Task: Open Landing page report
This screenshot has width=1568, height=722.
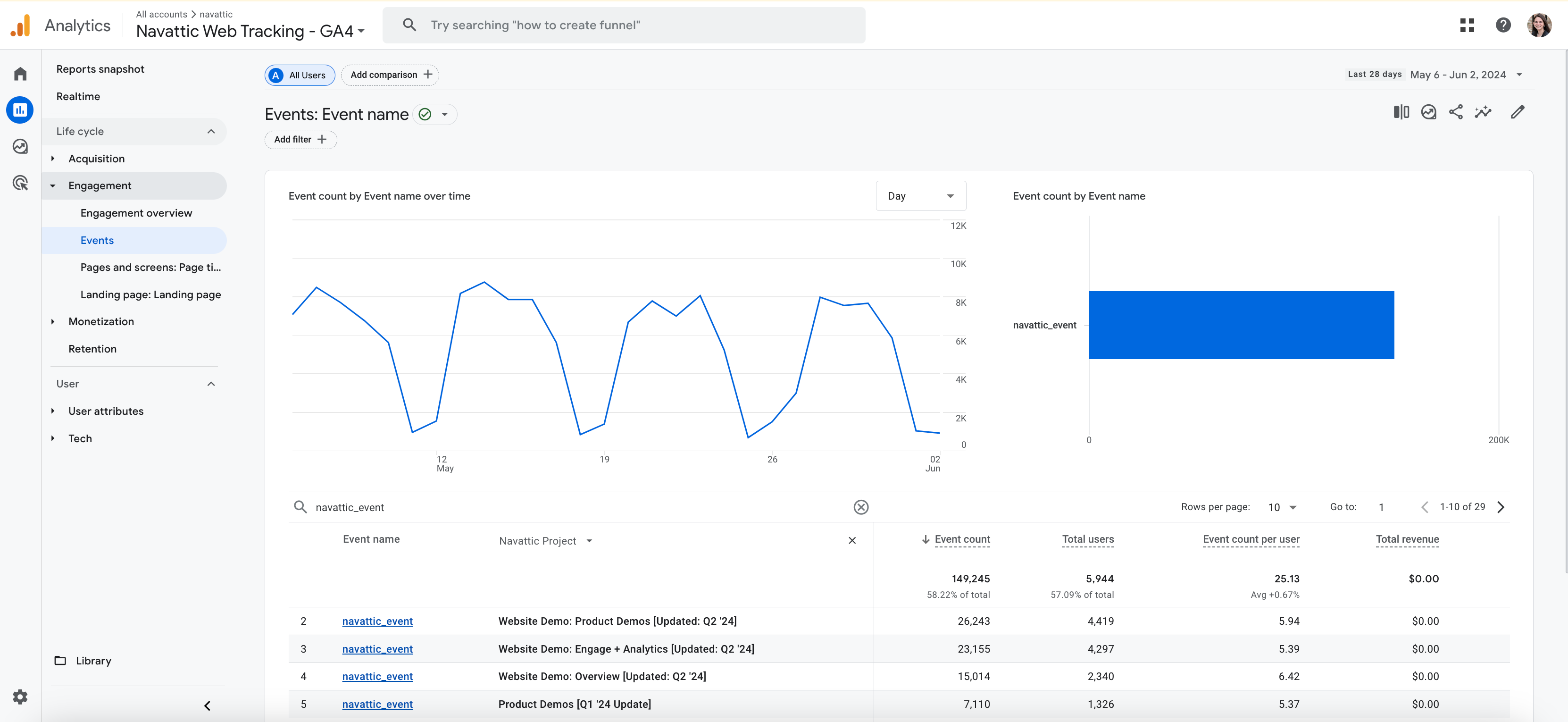Action: 150,294
